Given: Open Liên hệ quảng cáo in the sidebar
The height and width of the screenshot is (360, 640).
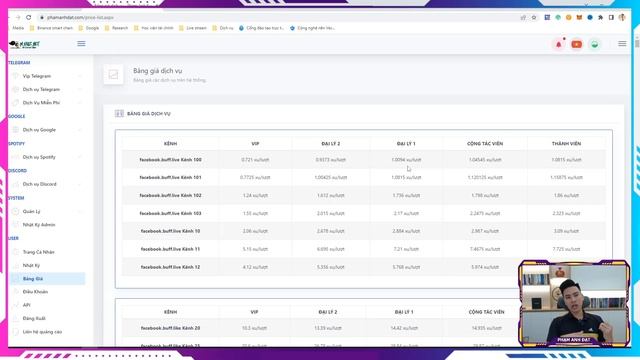Looking at the screenshot, I should (x=47, y=332).
